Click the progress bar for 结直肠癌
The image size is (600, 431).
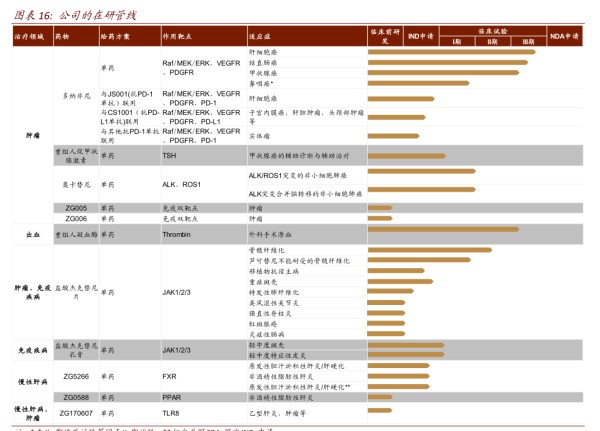[448, 62]
